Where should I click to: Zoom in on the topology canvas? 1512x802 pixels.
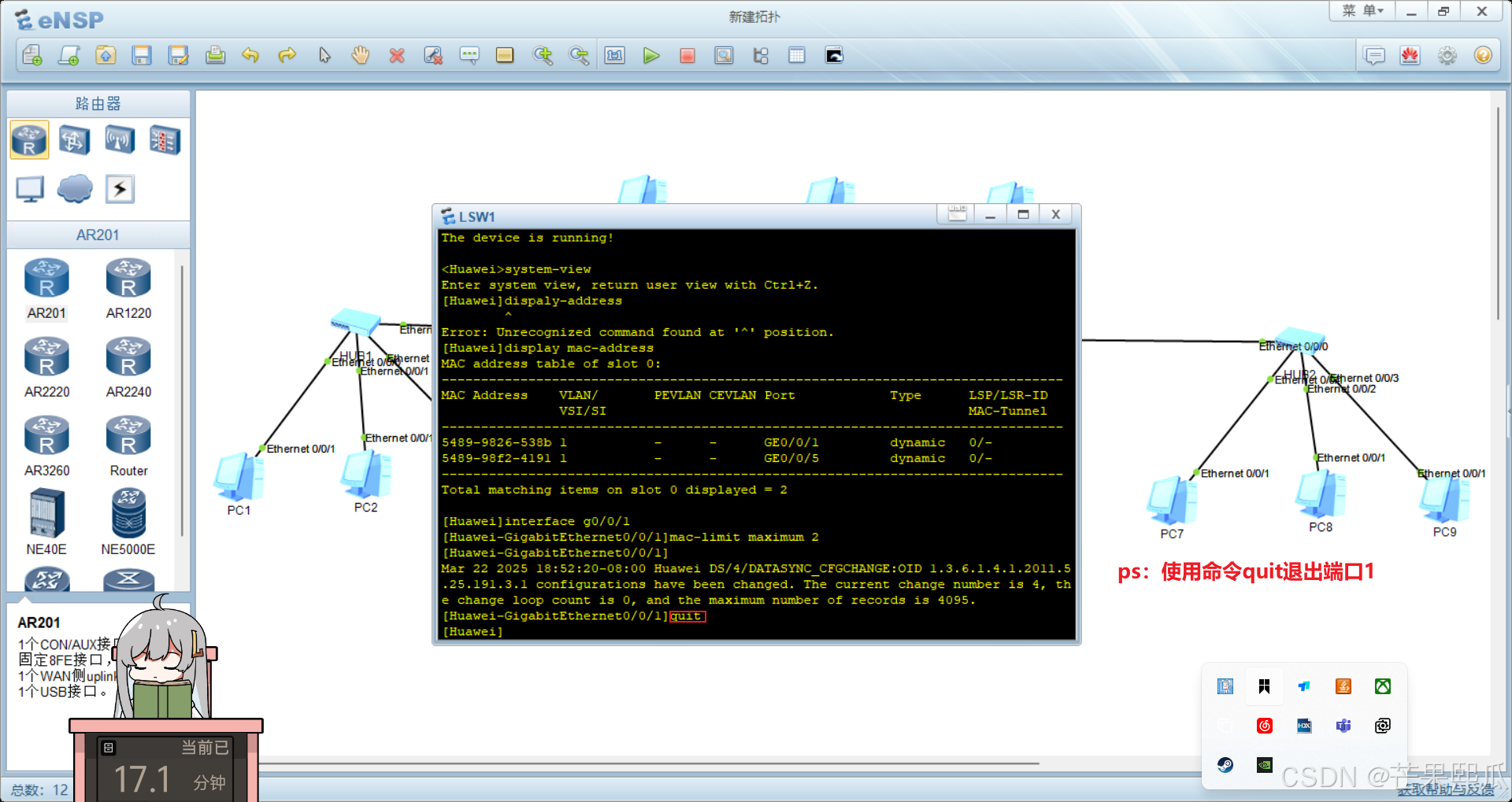543,55
